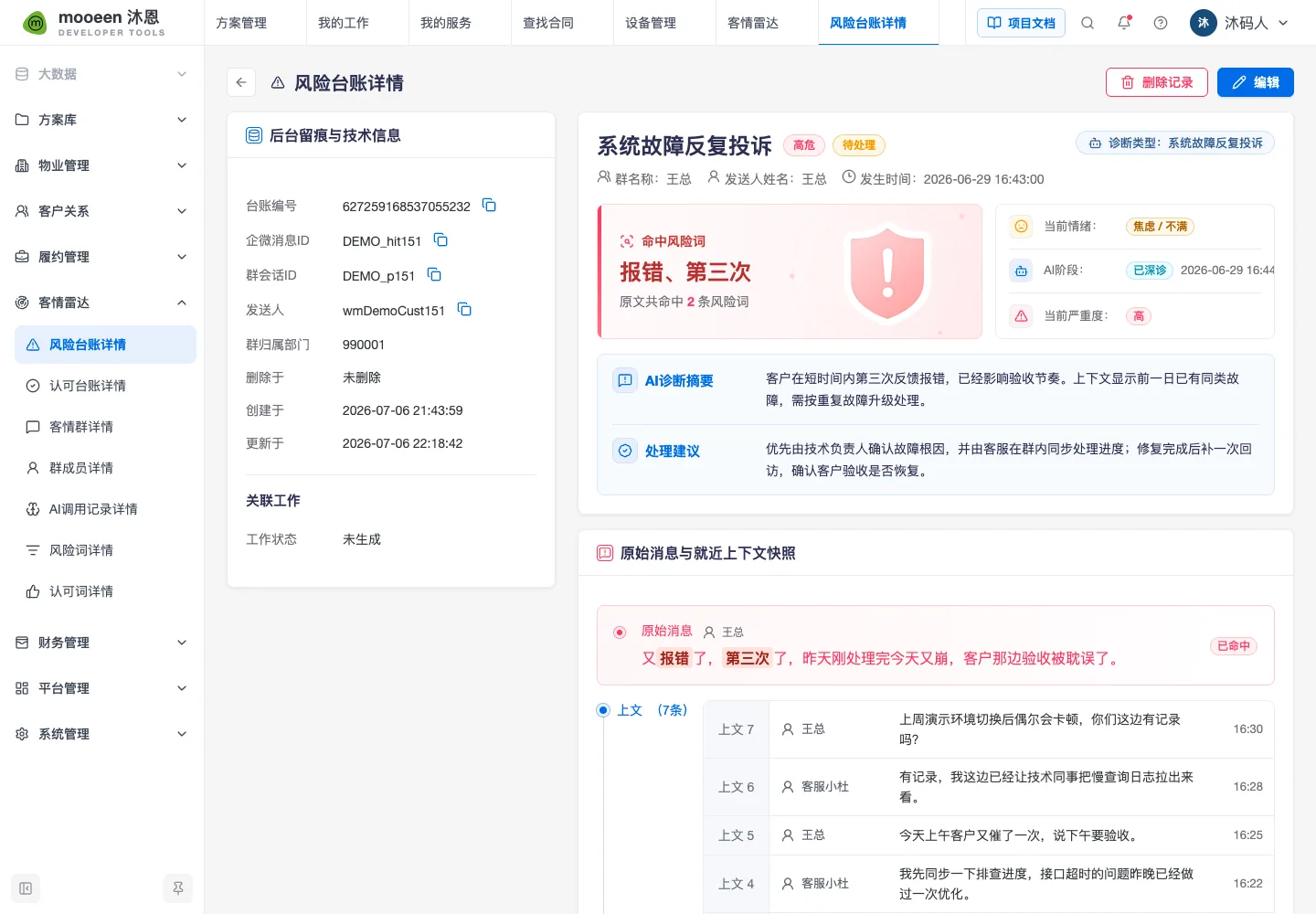Select the 上文 (7条) radio marker
This screenshot has width=1316, height=914.
(x=603, y=710)
